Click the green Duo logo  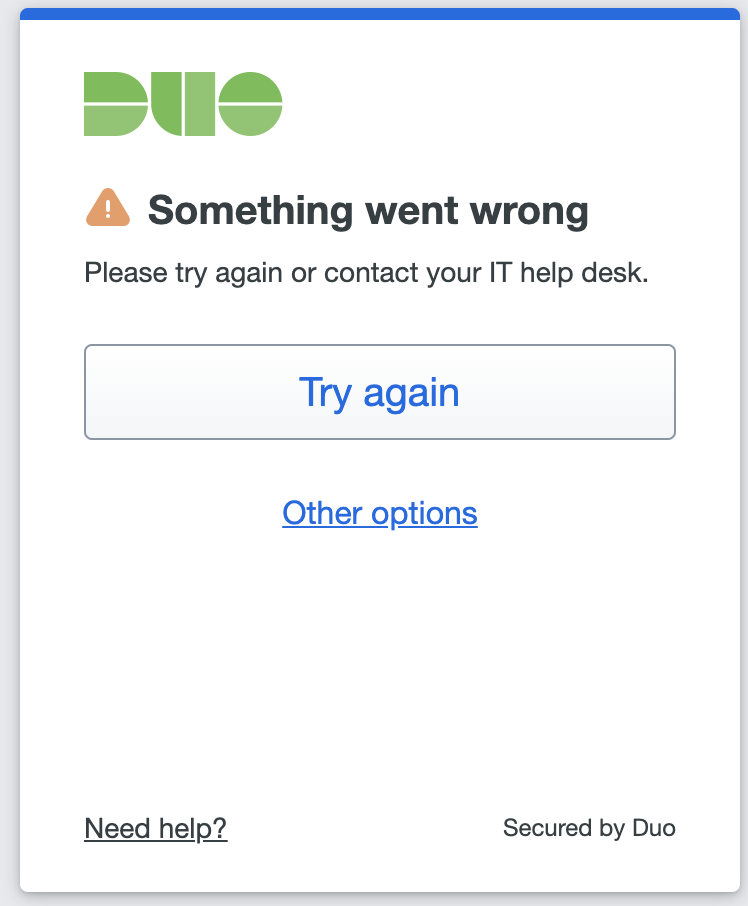(183, 104)
